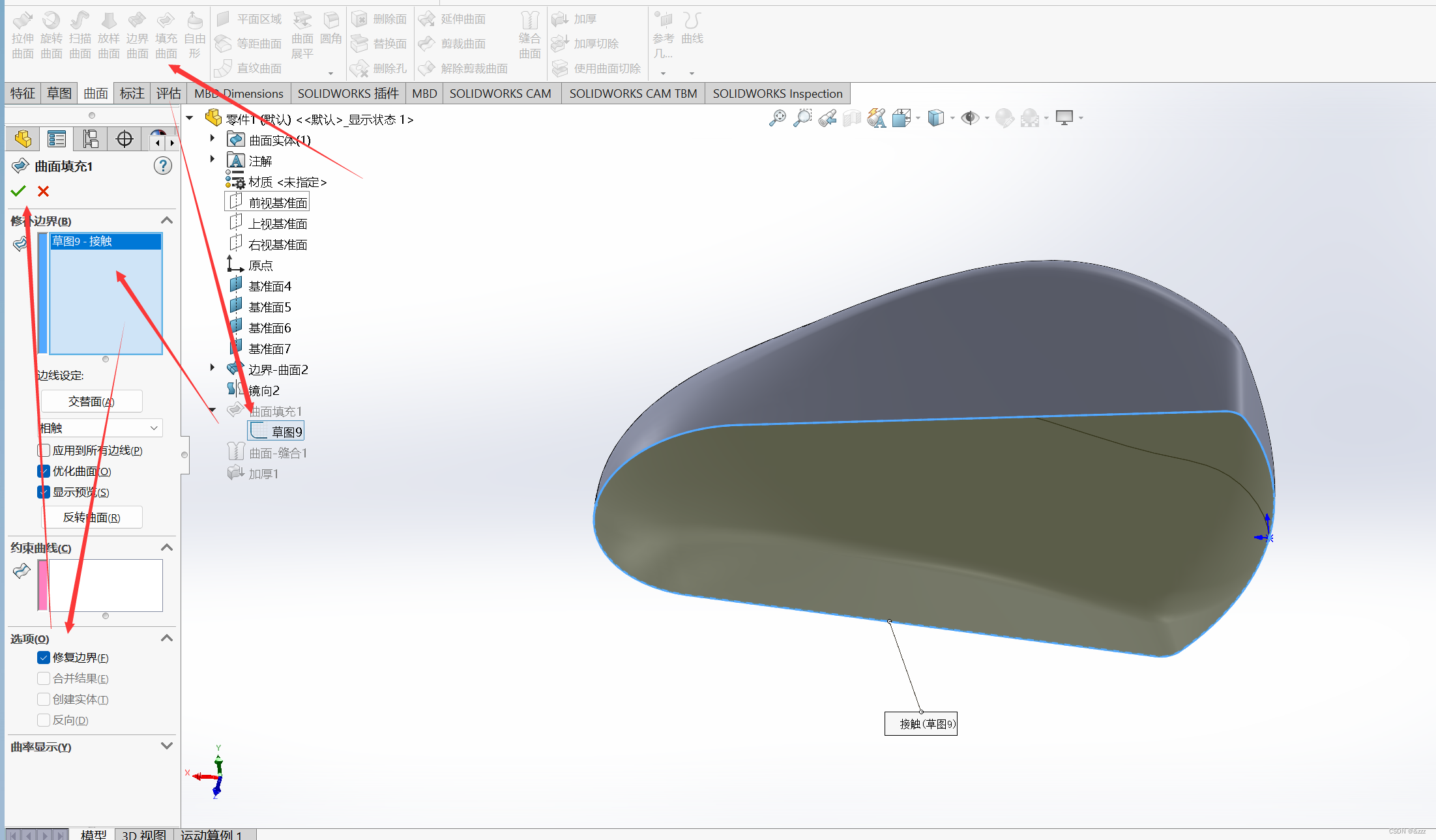Screen dimensions: 1436x840
Task: Expand the 边界-曲面2 tree node
Action: click(x=212, y=368)
